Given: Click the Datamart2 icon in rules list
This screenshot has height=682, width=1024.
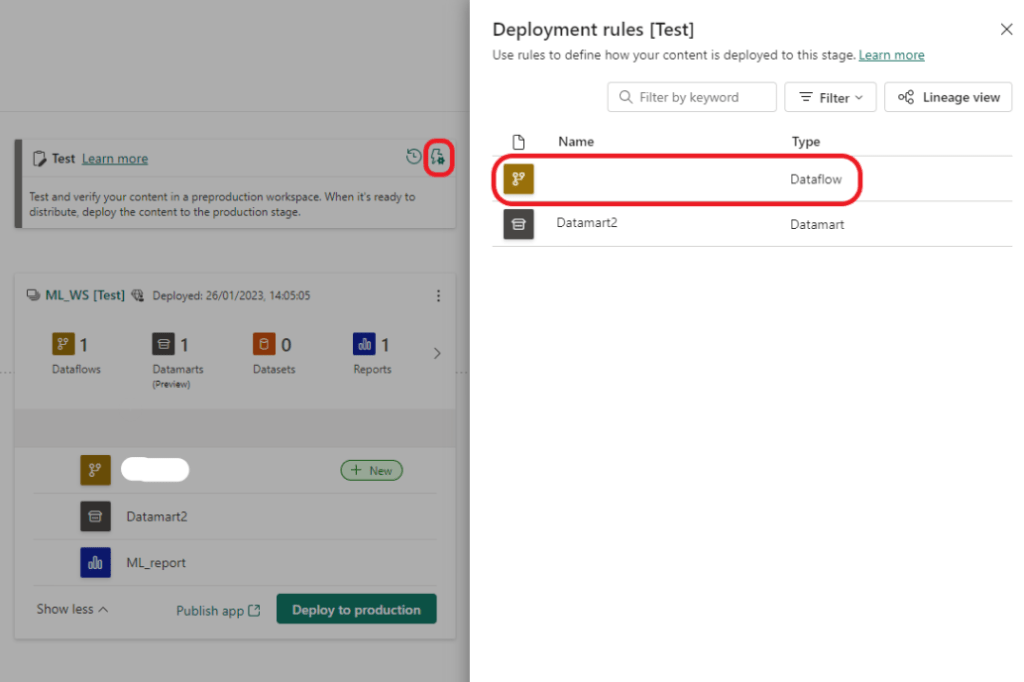Looking at the screenshot, I should click(x=518, y=224).
